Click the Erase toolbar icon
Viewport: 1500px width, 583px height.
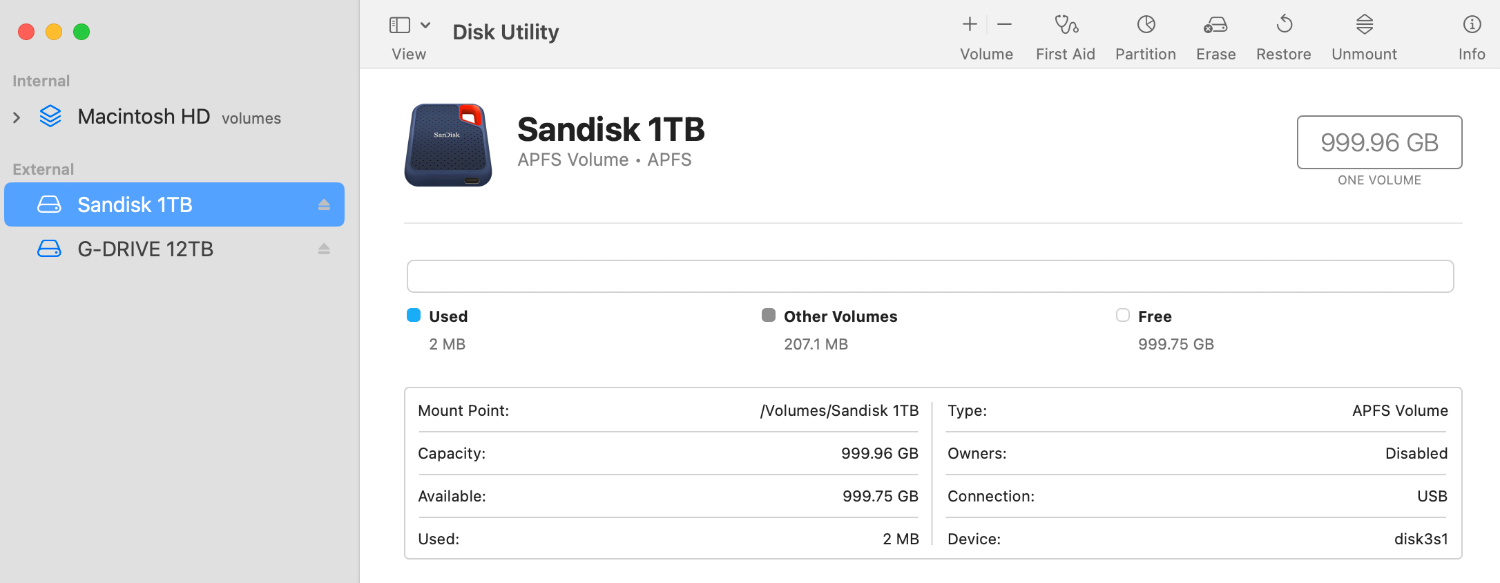click(1216, 25)
